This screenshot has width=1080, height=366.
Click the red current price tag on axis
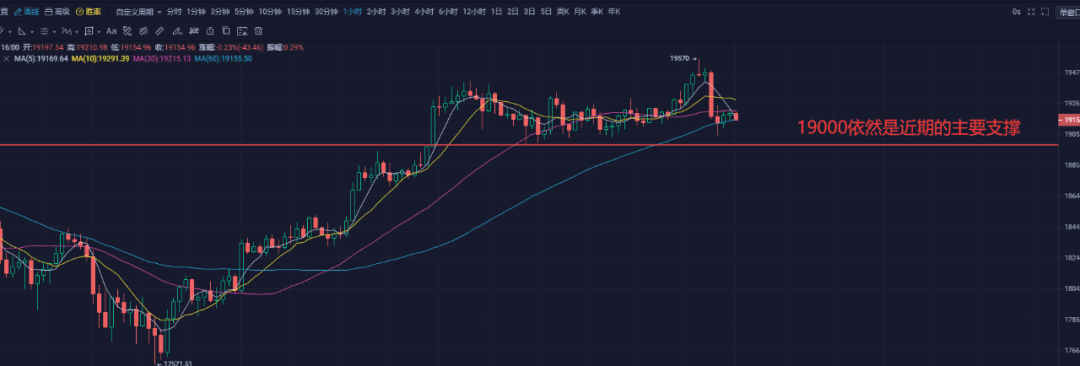pos(1069,120)
